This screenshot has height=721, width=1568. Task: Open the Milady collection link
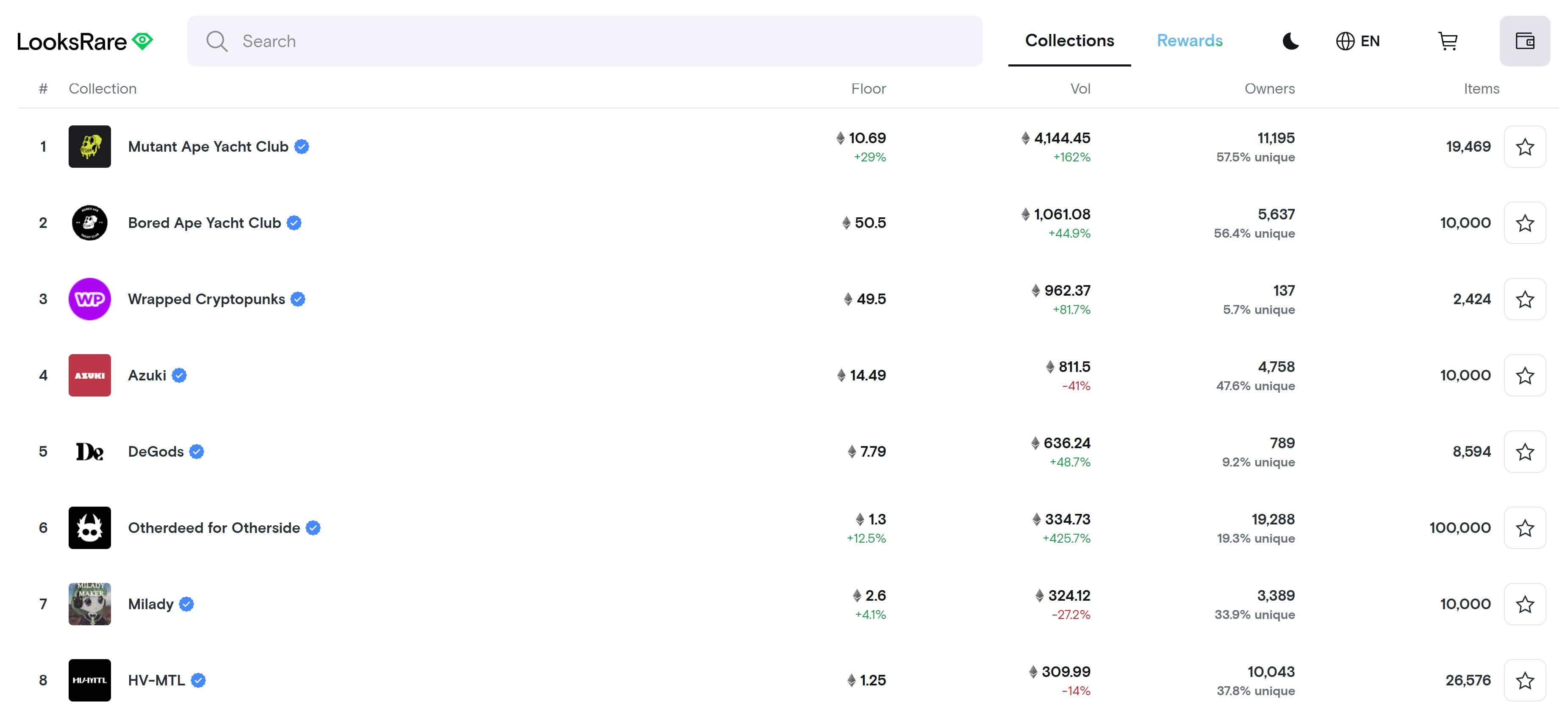coord(151,604)
